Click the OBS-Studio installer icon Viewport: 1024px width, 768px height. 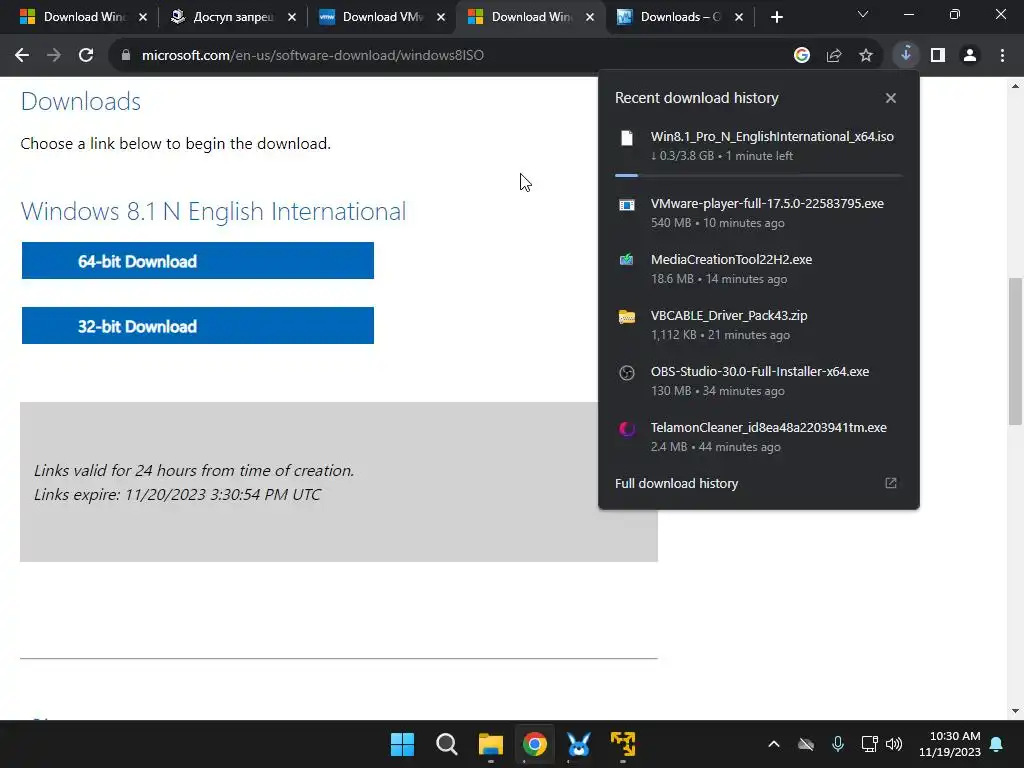627,373
